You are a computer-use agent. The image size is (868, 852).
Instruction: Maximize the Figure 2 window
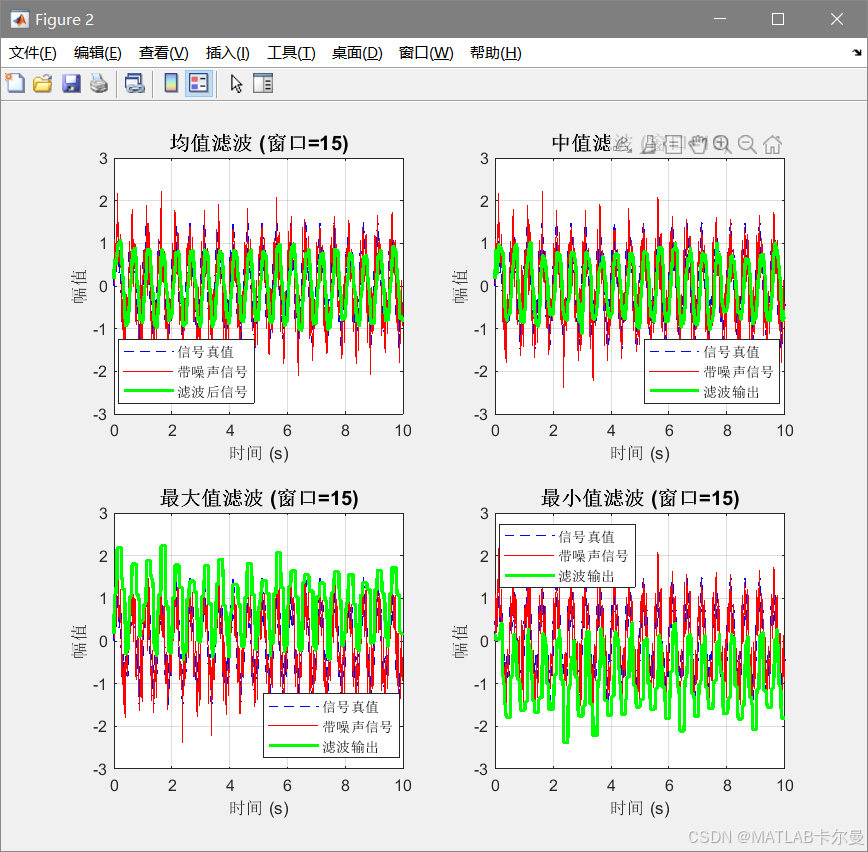coord(778,19)
